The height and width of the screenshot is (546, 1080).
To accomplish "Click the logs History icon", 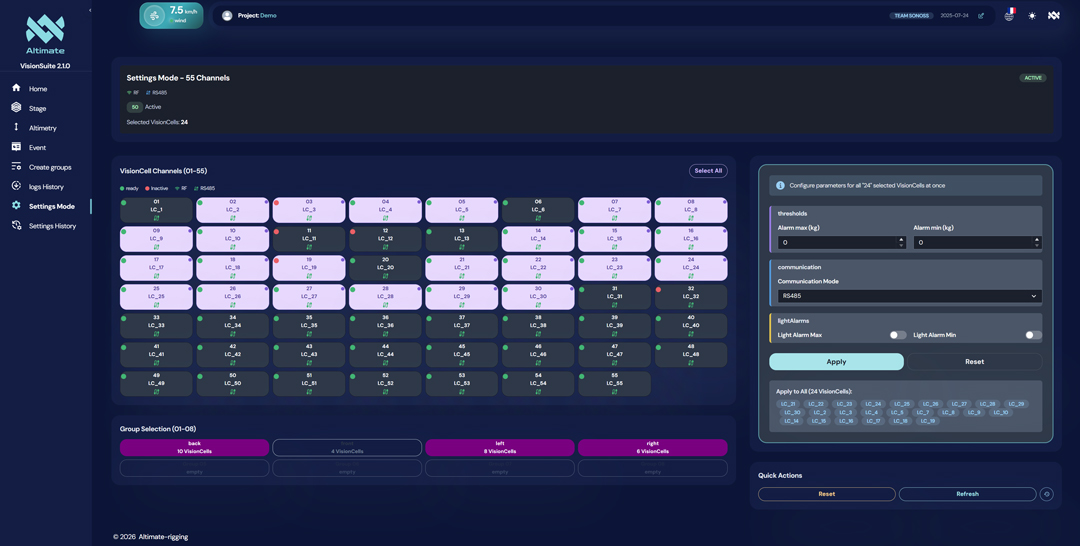I will (16, 186).
